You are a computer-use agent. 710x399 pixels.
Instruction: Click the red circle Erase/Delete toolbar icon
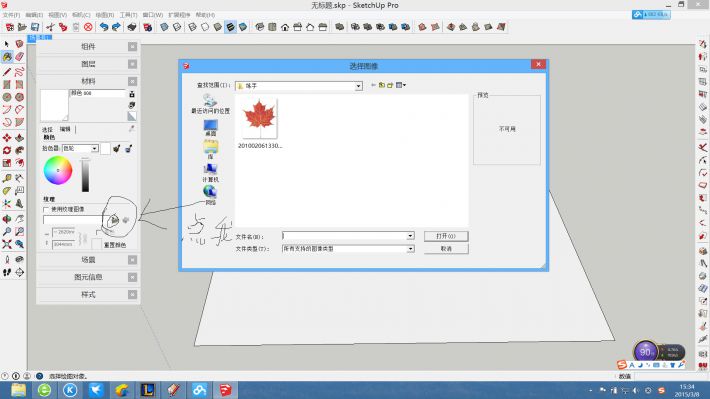coord(88,27)
